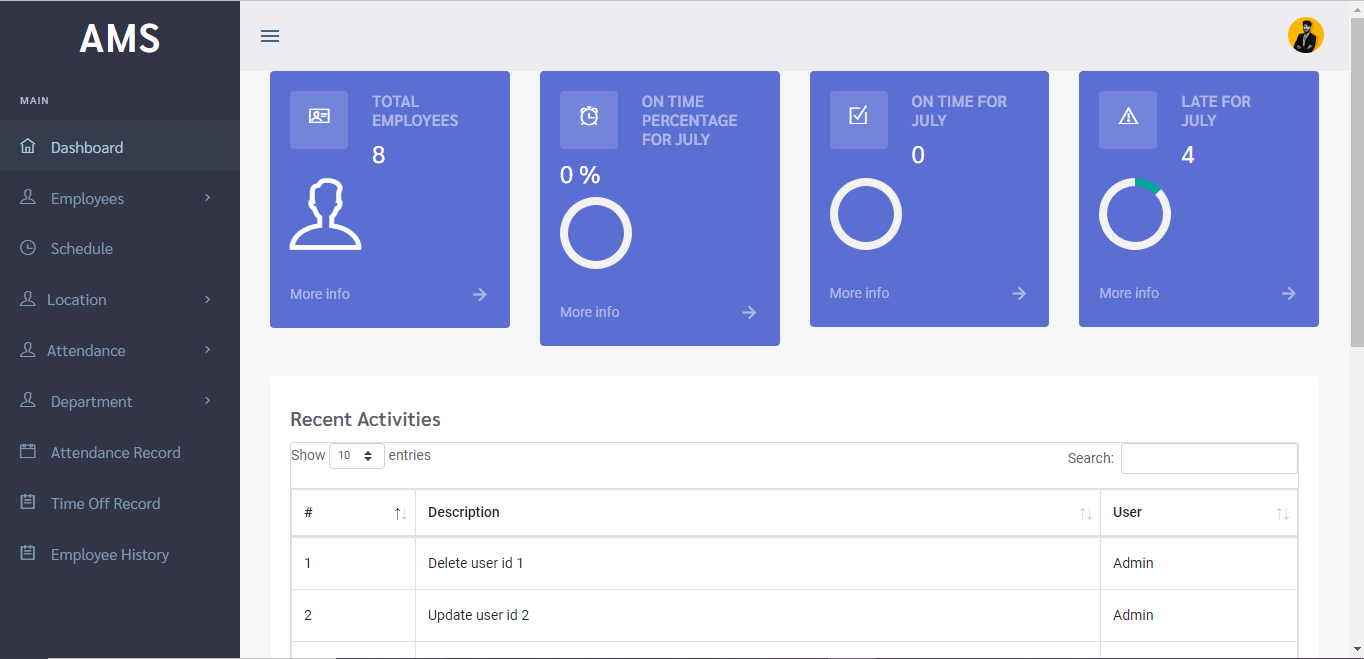Expand the Department submenu chevron

click(207, 400)
